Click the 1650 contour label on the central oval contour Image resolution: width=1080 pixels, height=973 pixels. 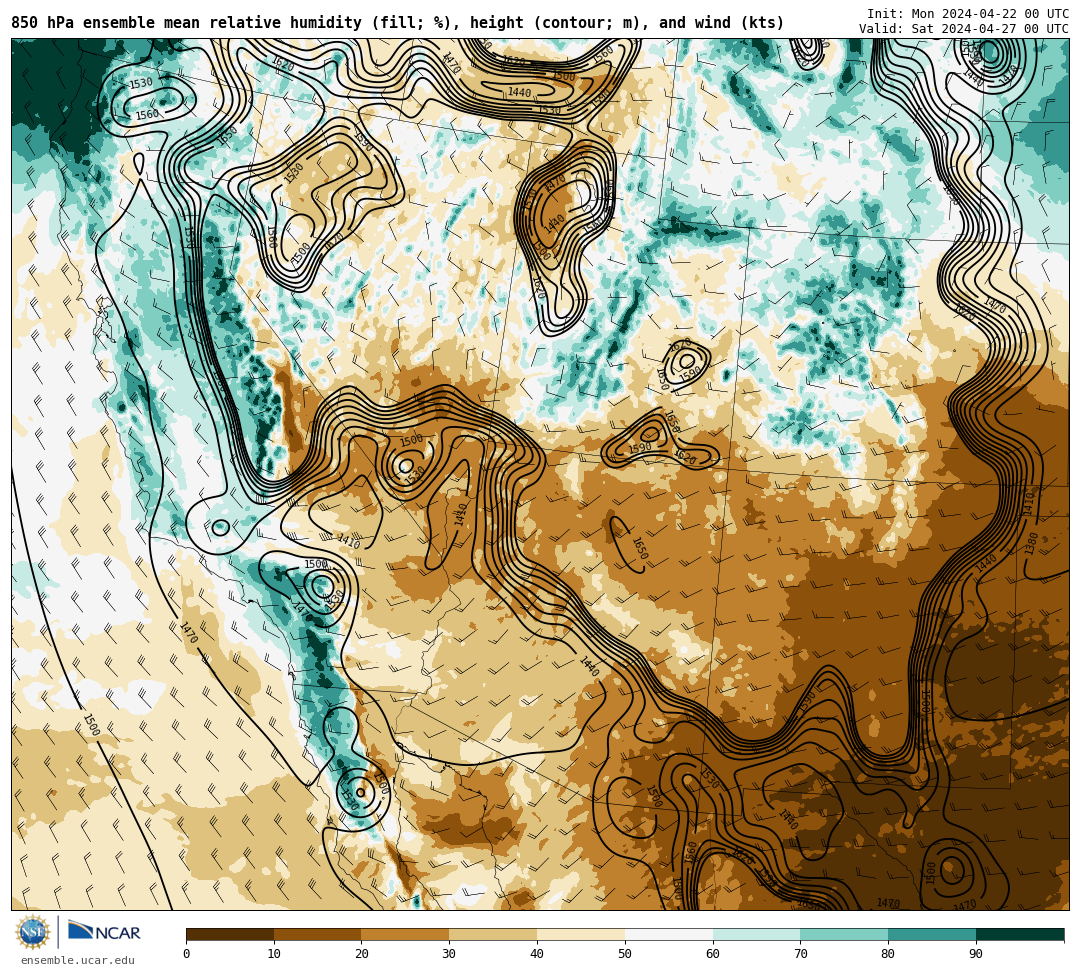pyautogui.click(x=640, y=548)
